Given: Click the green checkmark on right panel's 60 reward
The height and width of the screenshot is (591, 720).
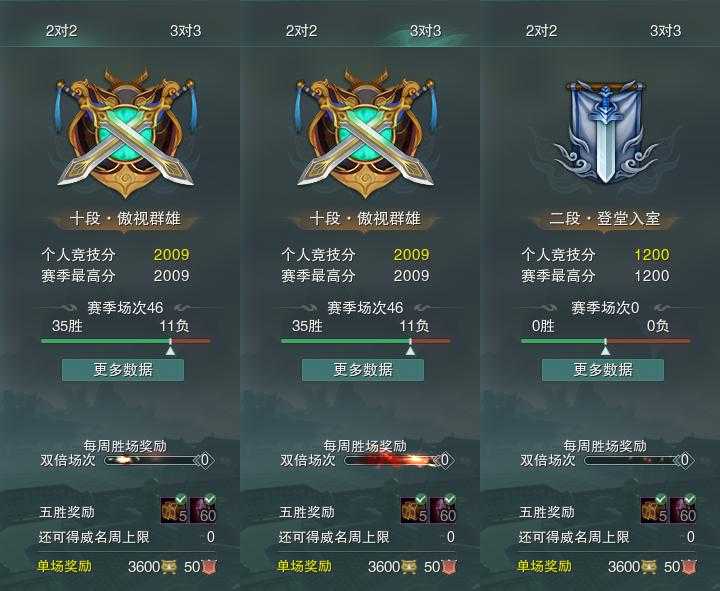Looking at the screenshot, I should click(690, 499).
